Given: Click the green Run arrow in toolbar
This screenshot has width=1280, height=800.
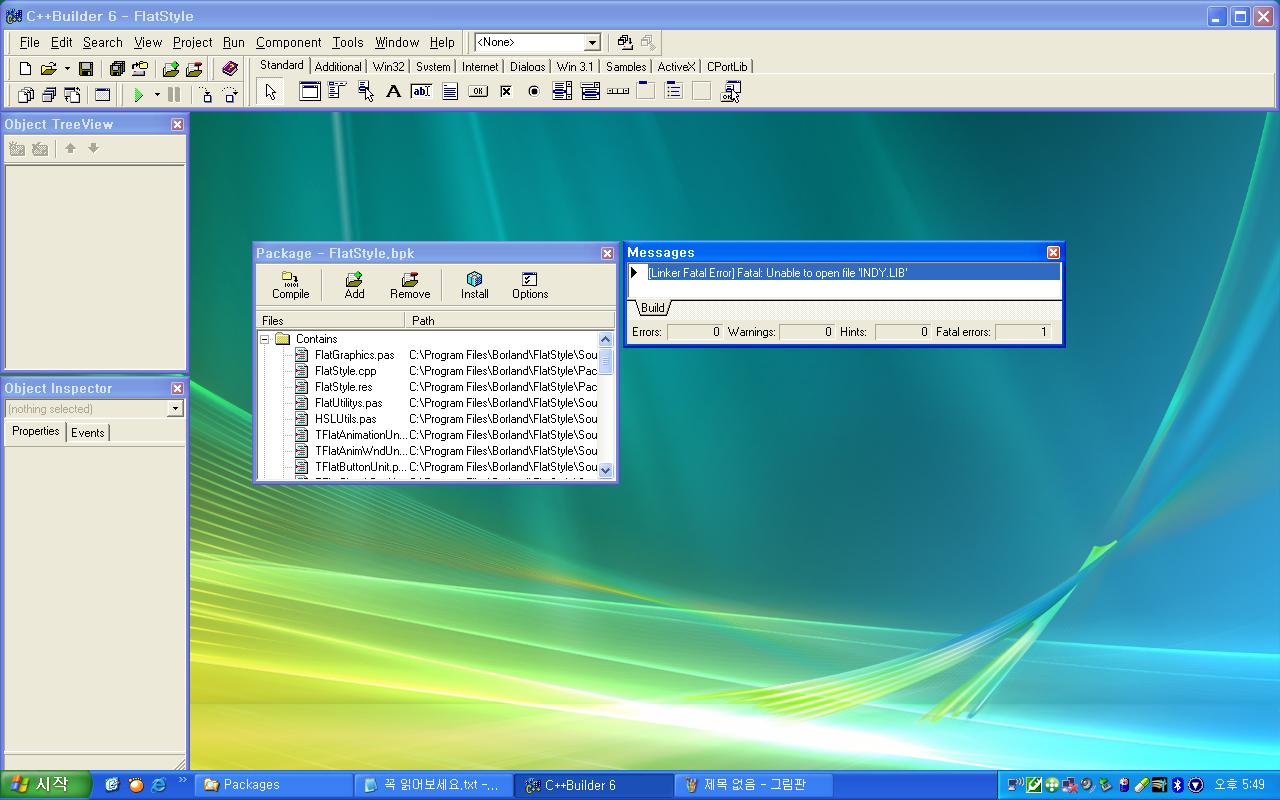Looking at the screenshot, I should (139, 94).
